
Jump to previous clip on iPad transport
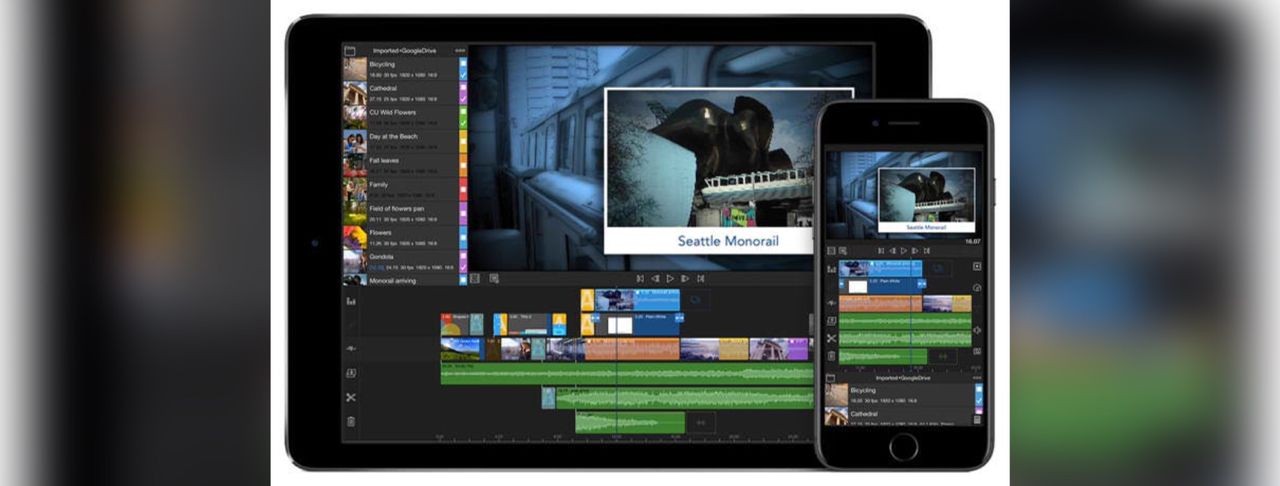640,278
